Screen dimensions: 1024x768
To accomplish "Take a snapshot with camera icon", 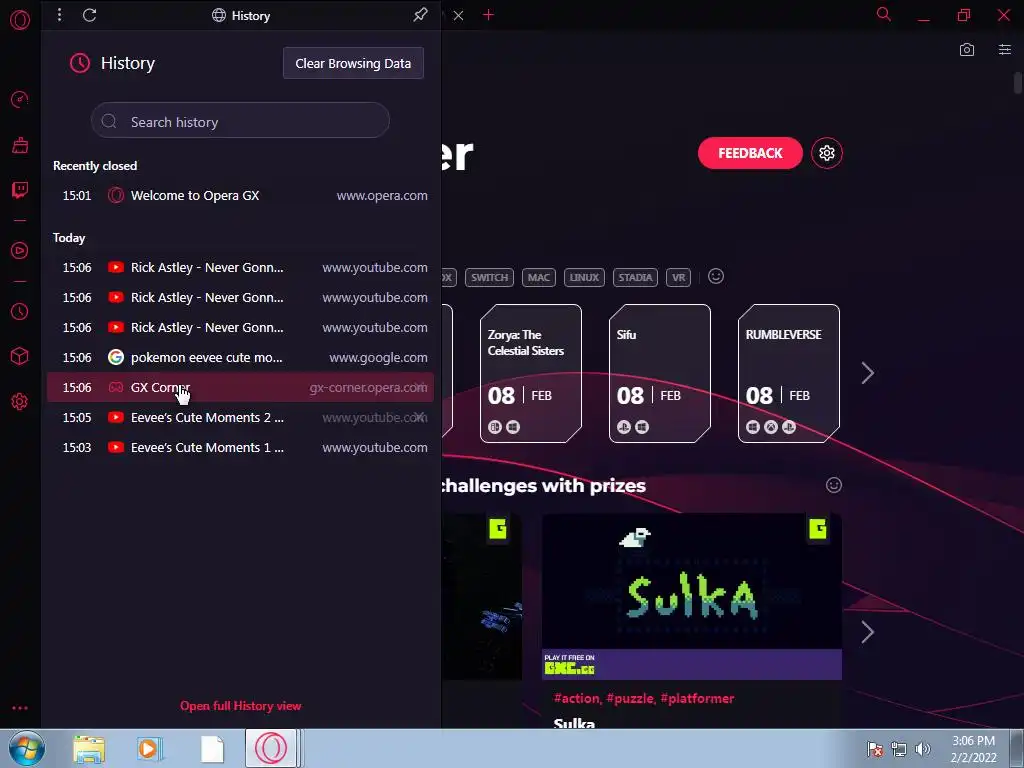I will [x=967, y=50].
